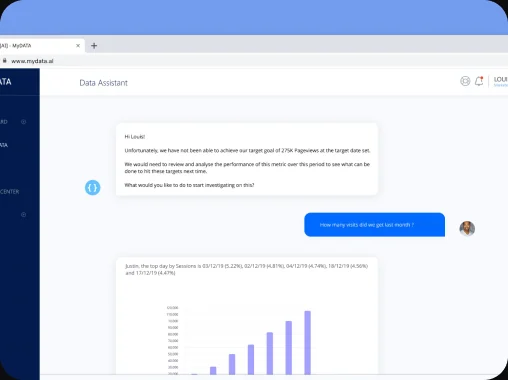
Task: Open the CENTER sidebar menu item
Action: point(9,192)
